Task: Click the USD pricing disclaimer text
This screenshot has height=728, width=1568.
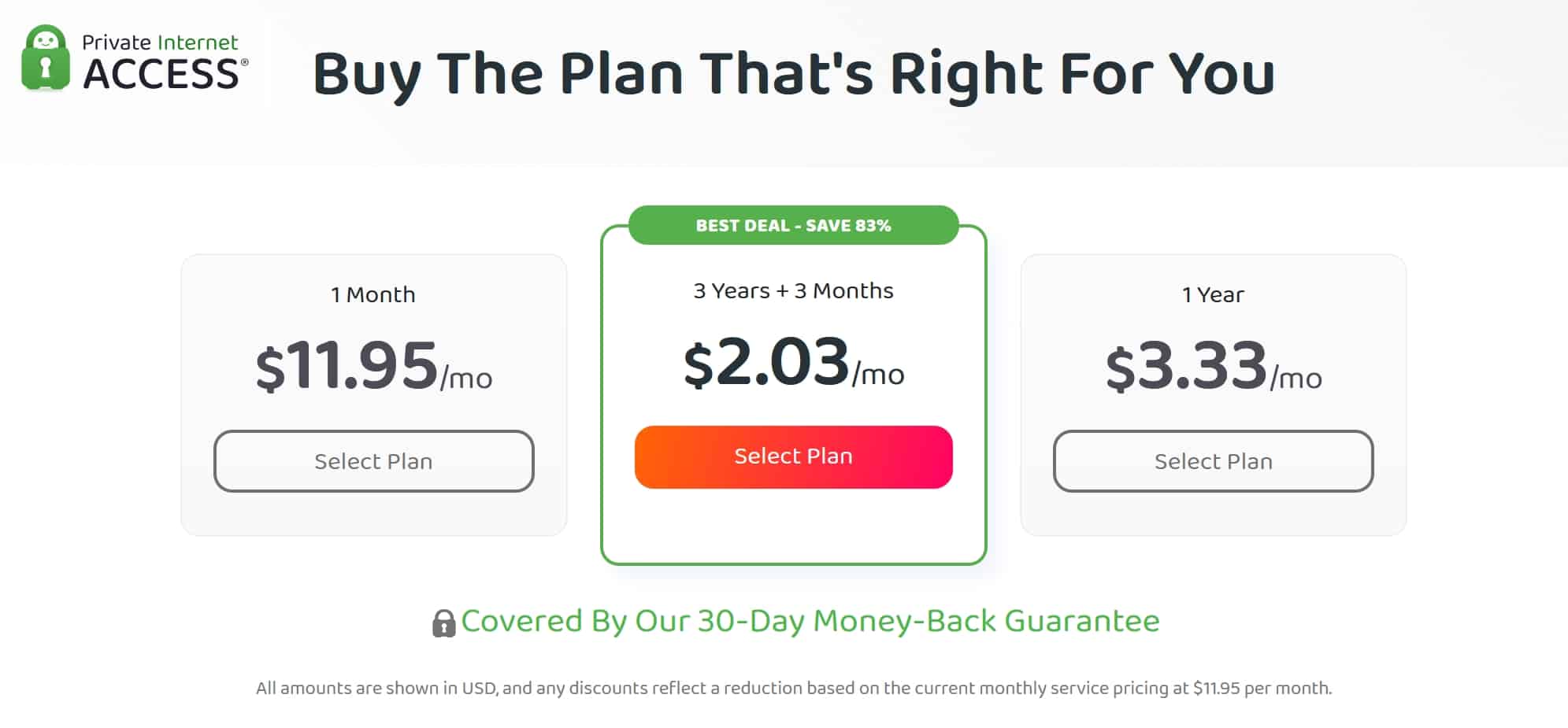Action: click(x=794, y=688)
